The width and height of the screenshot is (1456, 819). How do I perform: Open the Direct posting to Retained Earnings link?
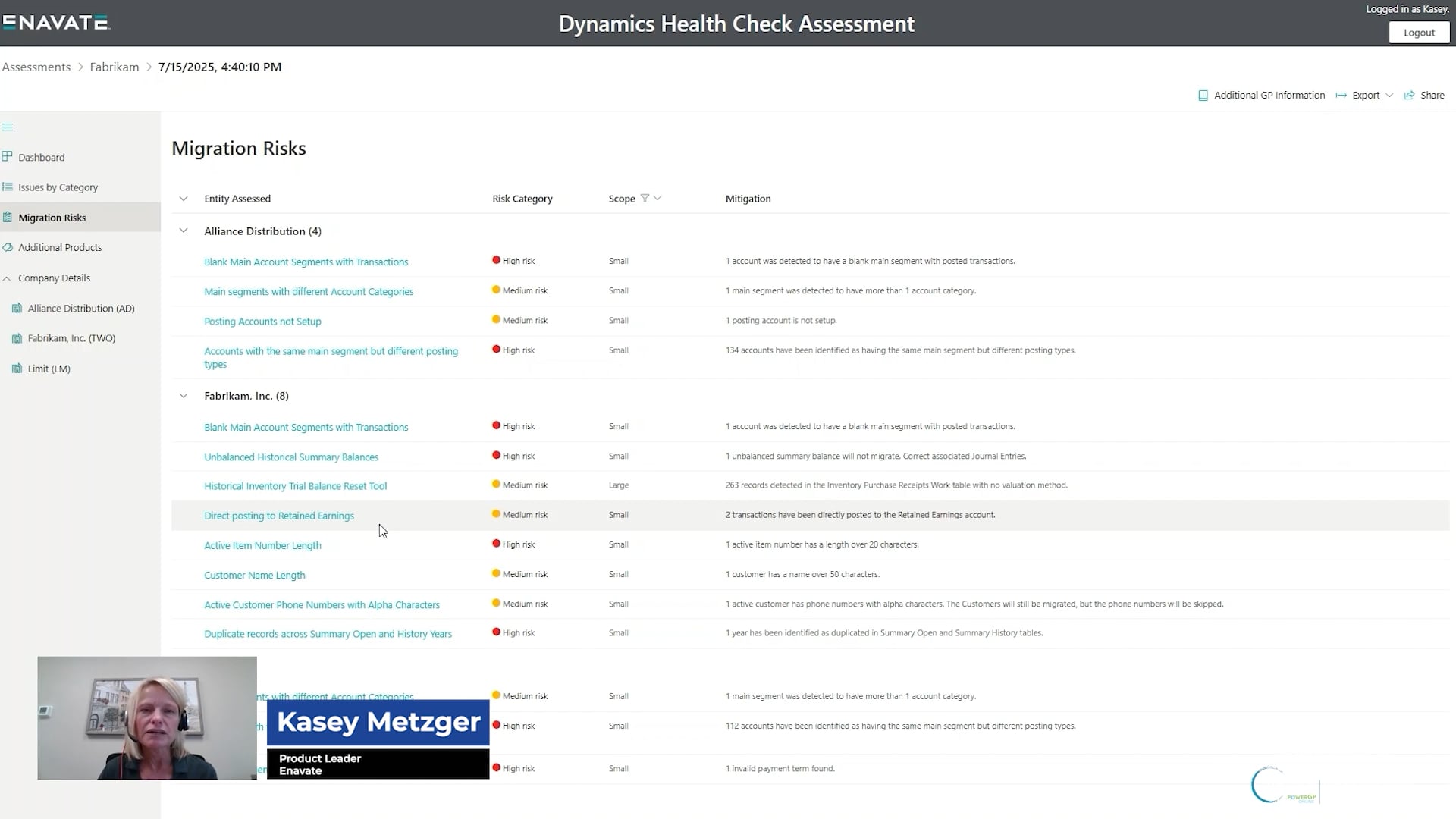[279, 516]
